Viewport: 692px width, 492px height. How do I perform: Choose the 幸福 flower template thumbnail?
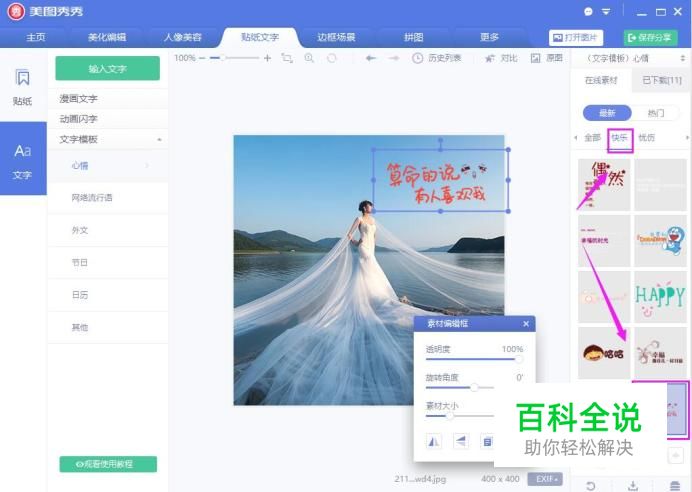tap(661, 353)
